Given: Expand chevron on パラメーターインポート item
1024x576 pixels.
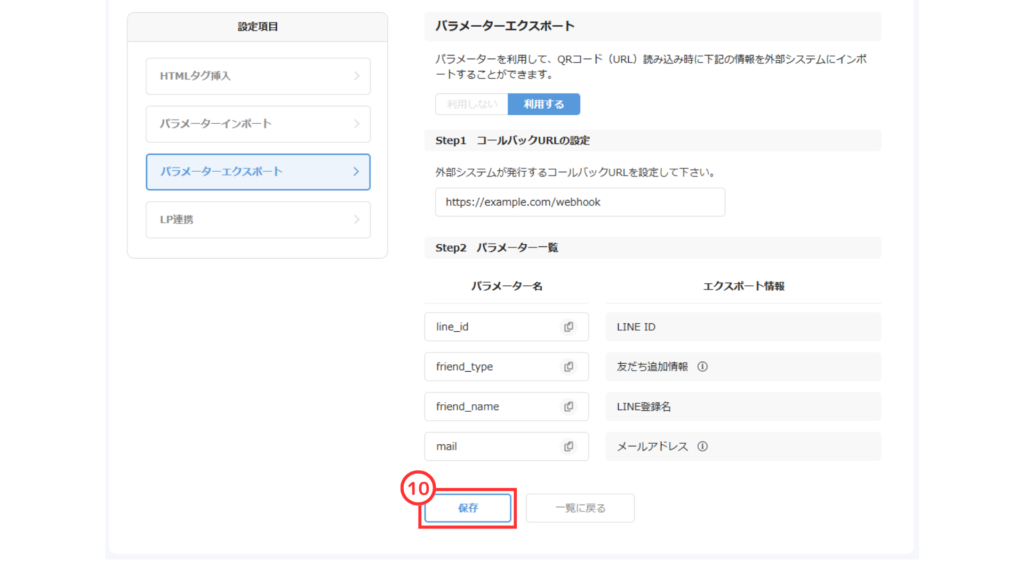Looking at the screenshot, I should pyautogui.click(x=357, y=124).
